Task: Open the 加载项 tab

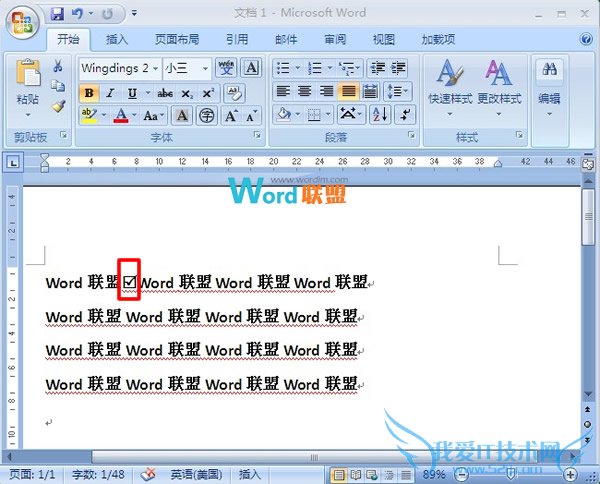Action: (439, 39)
